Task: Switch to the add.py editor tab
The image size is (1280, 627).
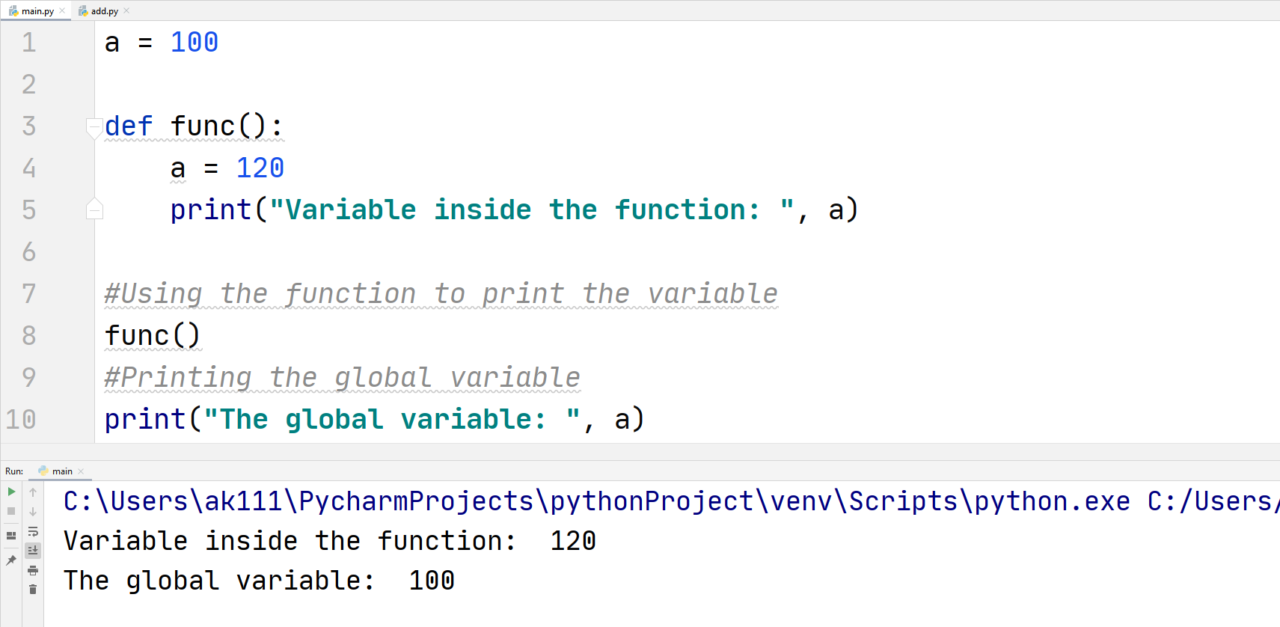Action: tap(104, 10)
